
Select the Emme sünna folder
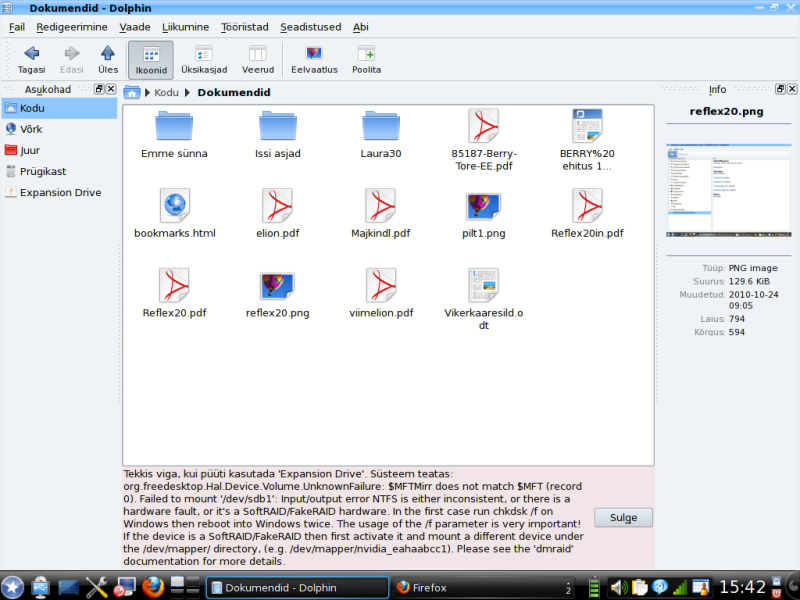coord(175,134)
